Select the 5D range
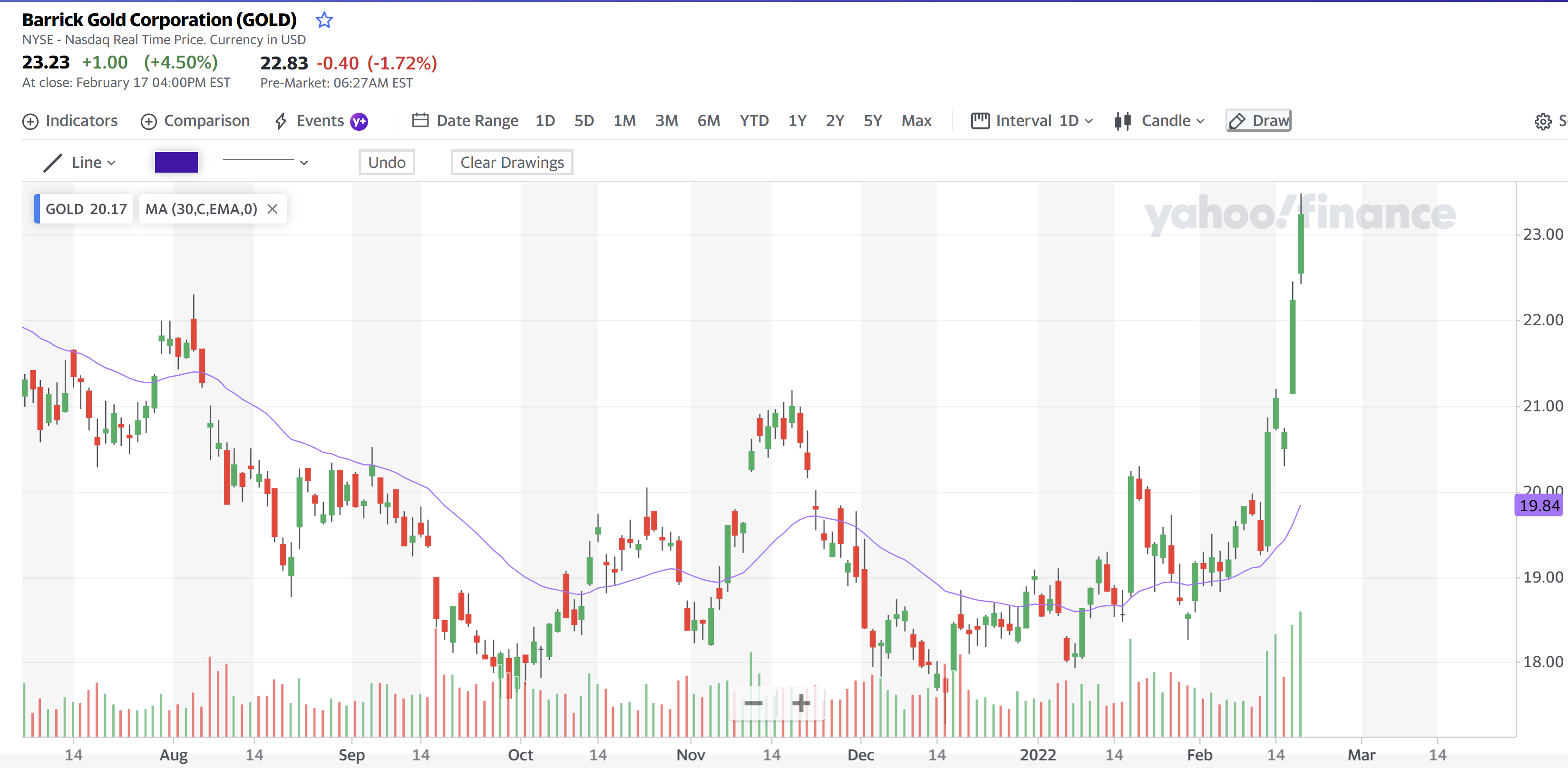The height and width of the screenshot is (768, 1568). (x=584, y=121)
